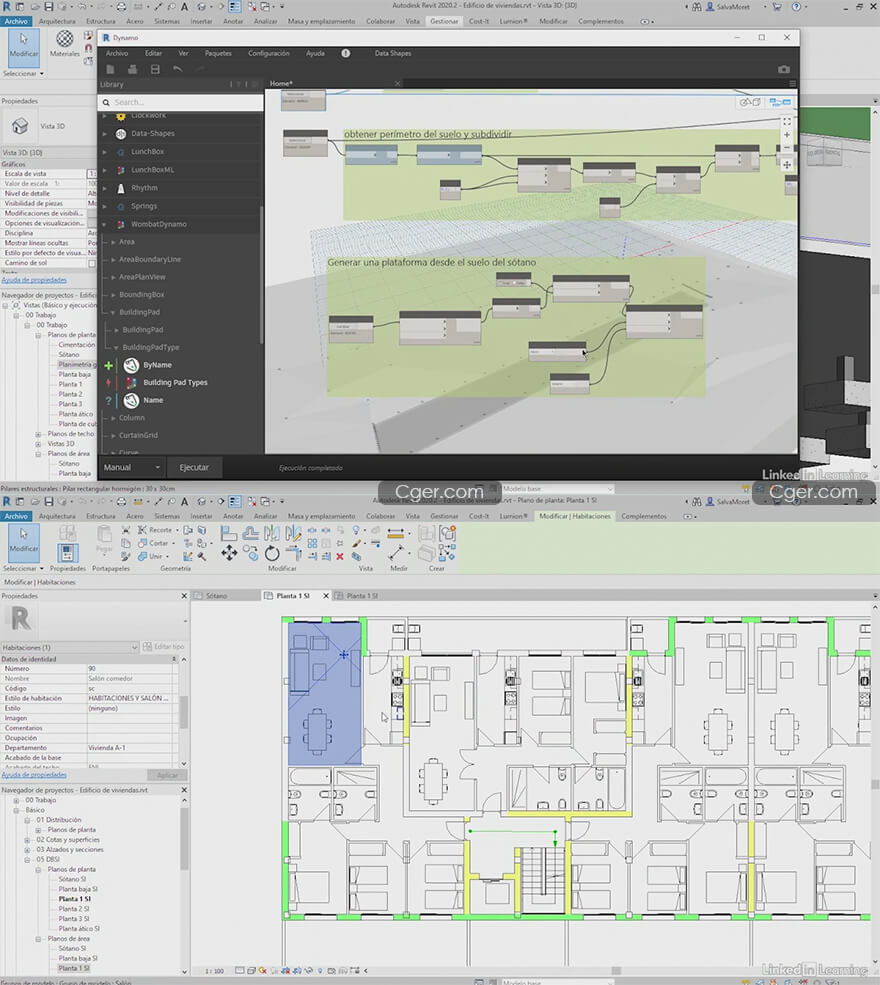Image resolution: width=880 pixels, height=985 pixels.
Task: Click the Create group icon in Crear panel
Action: (448, 533)
